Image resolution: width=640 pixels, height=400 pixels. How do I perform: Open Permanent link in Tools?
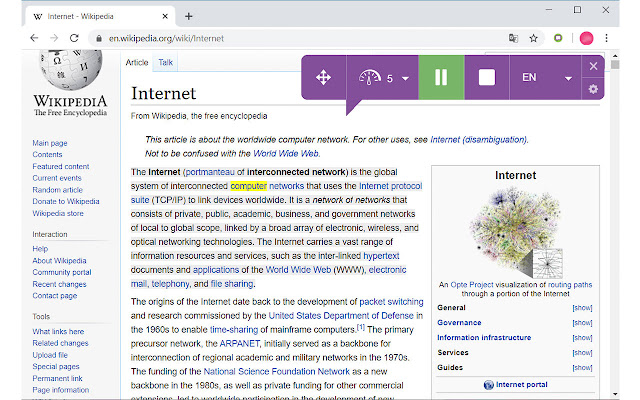(x=58, y=378)
